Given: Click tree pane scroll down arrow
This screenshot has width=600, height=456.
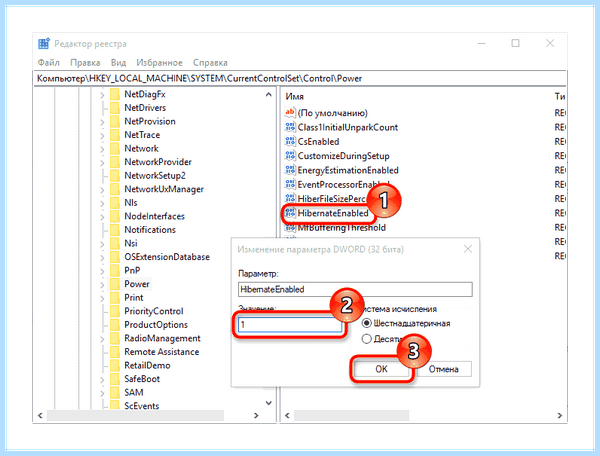Looking at the screenshot, I should (x=269, y=403).
